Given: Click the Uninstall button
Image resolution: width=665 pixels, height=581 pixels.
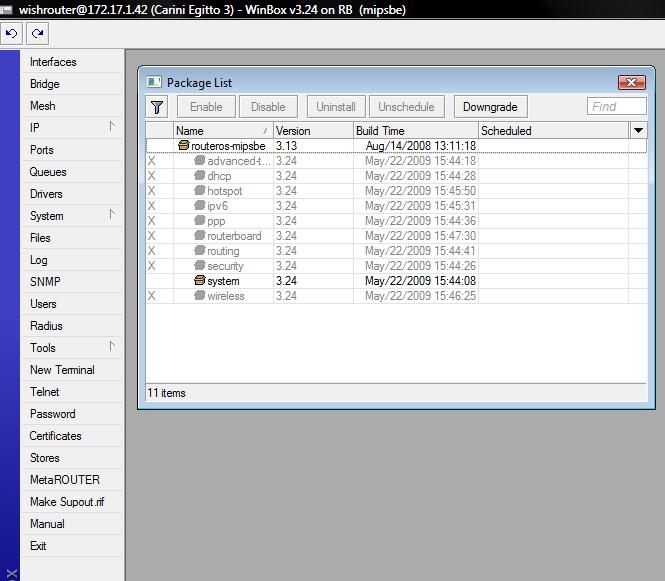Looking at the screenshot, I should click(336, 107).
